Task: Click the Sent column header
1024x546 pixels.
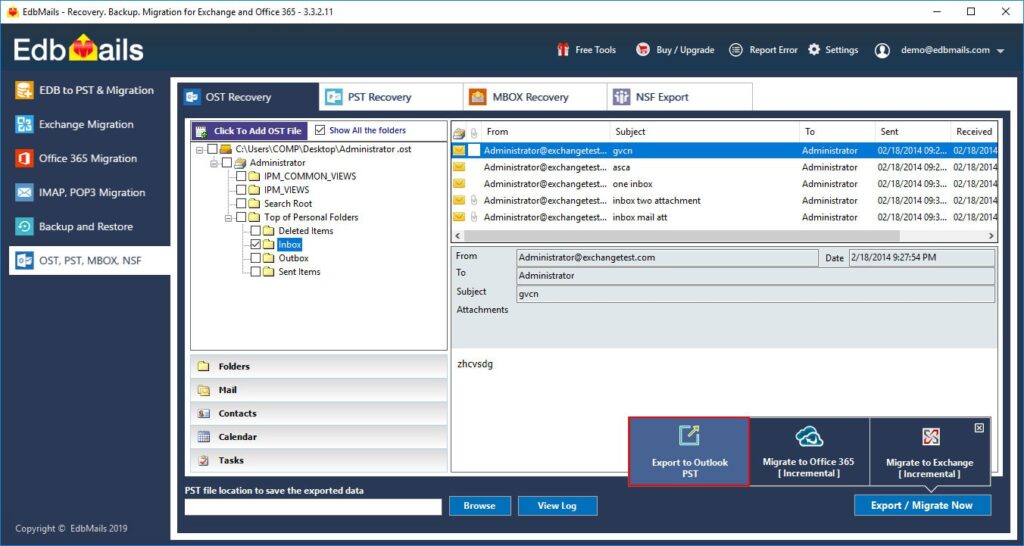Action: coord(912,131)
